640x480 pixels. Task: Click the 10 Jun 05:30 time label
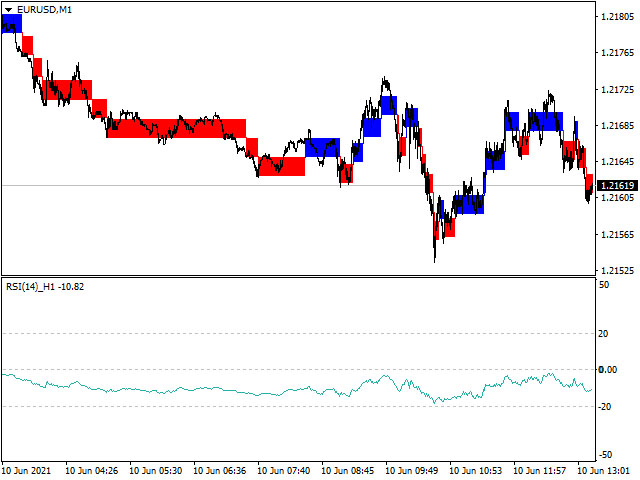click(x=156, y=471)
